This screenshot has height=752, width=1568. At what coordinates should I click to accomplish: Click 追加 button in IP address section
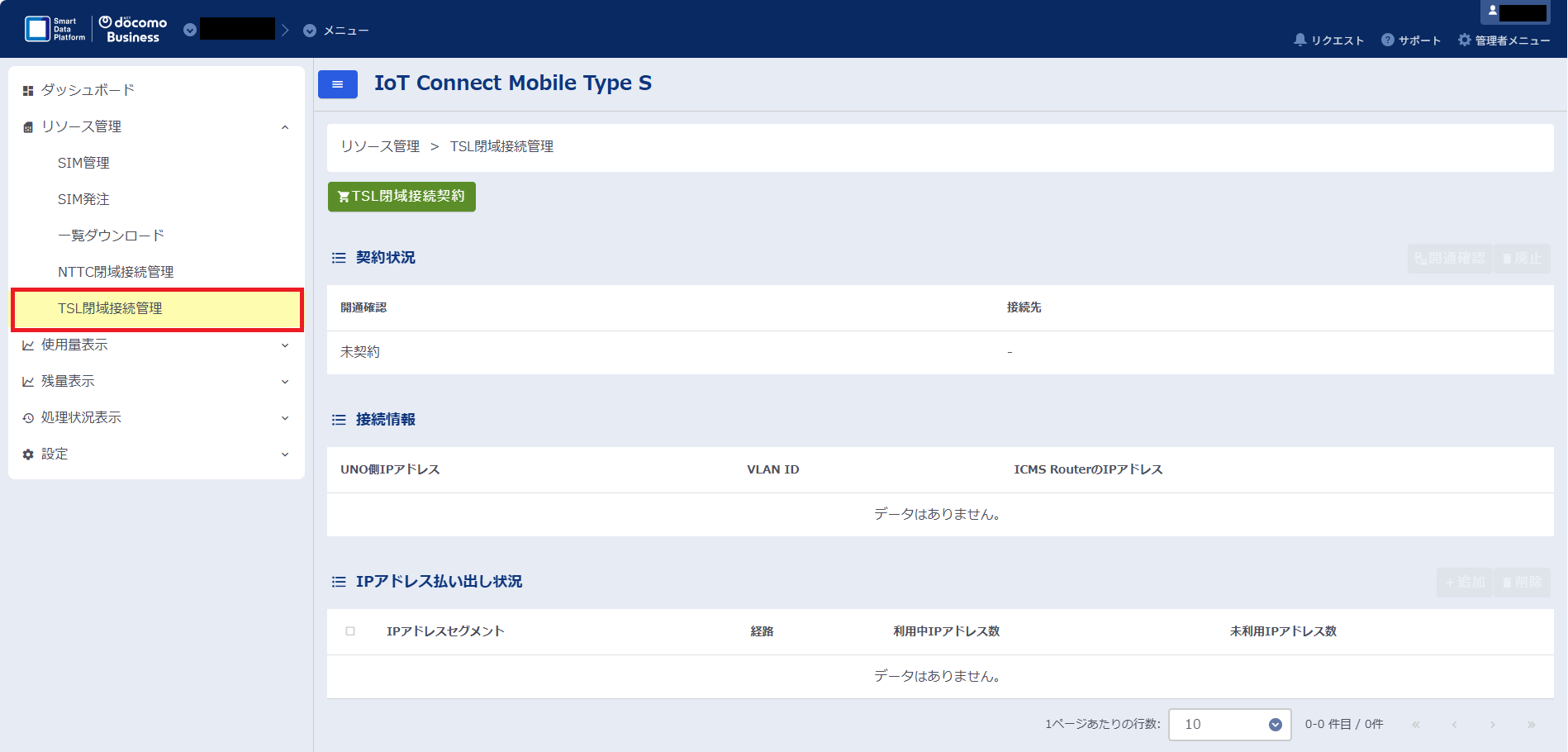pyautogui.click(x=1465, y=583)
